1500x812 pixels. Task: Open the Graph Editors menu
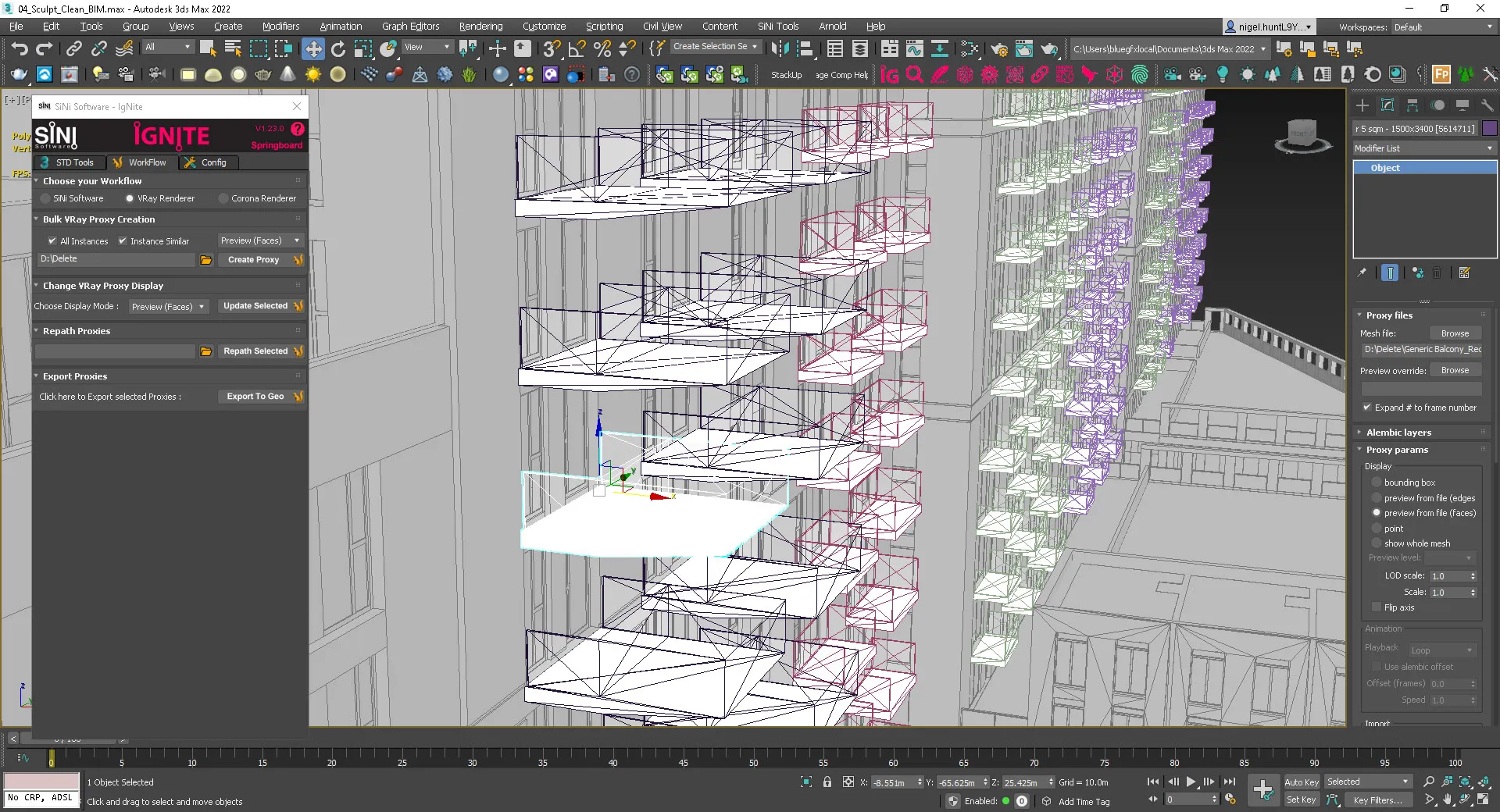[410, 27]
